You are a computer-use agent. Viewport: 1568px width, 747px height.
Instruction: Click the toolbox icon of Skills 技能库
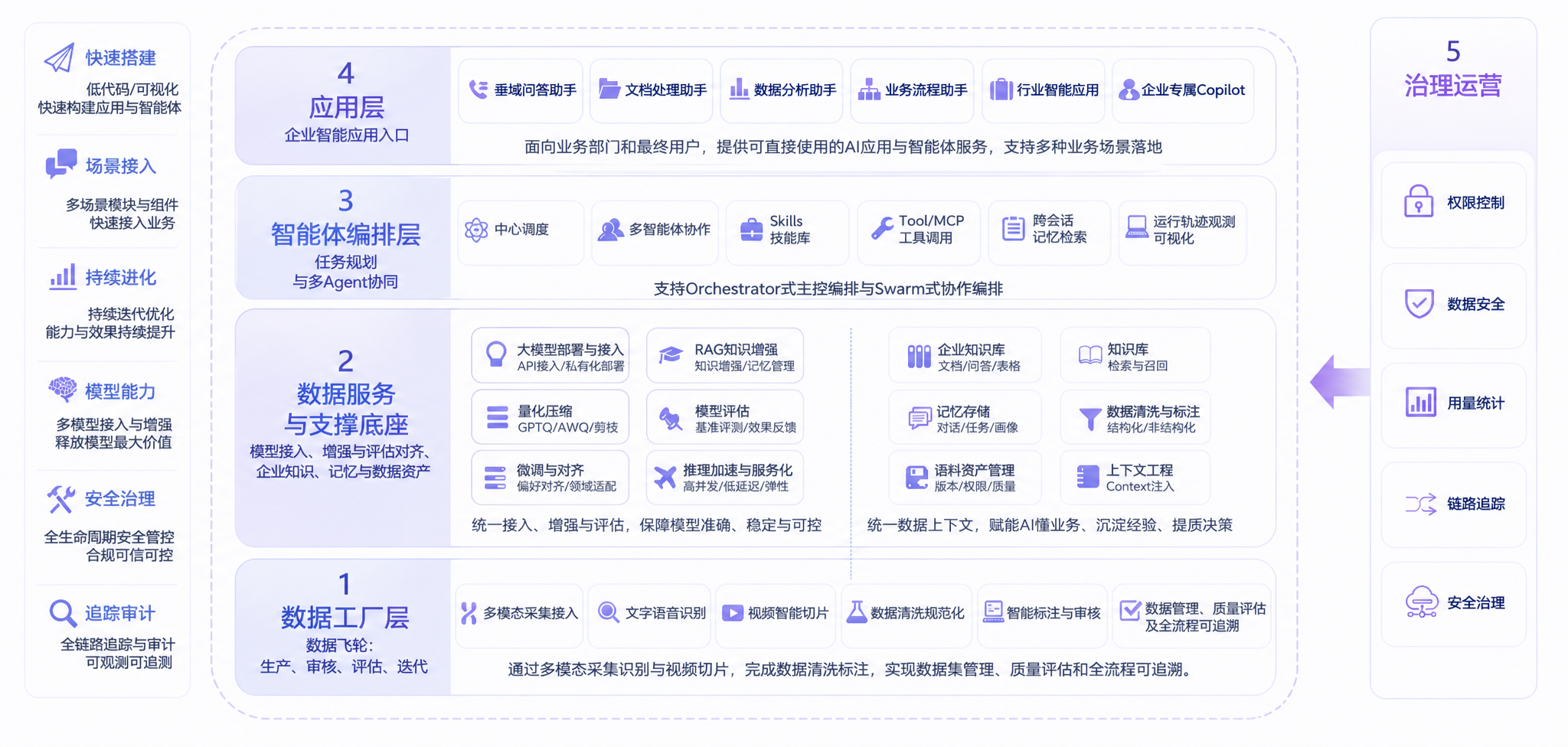point(751,230)
